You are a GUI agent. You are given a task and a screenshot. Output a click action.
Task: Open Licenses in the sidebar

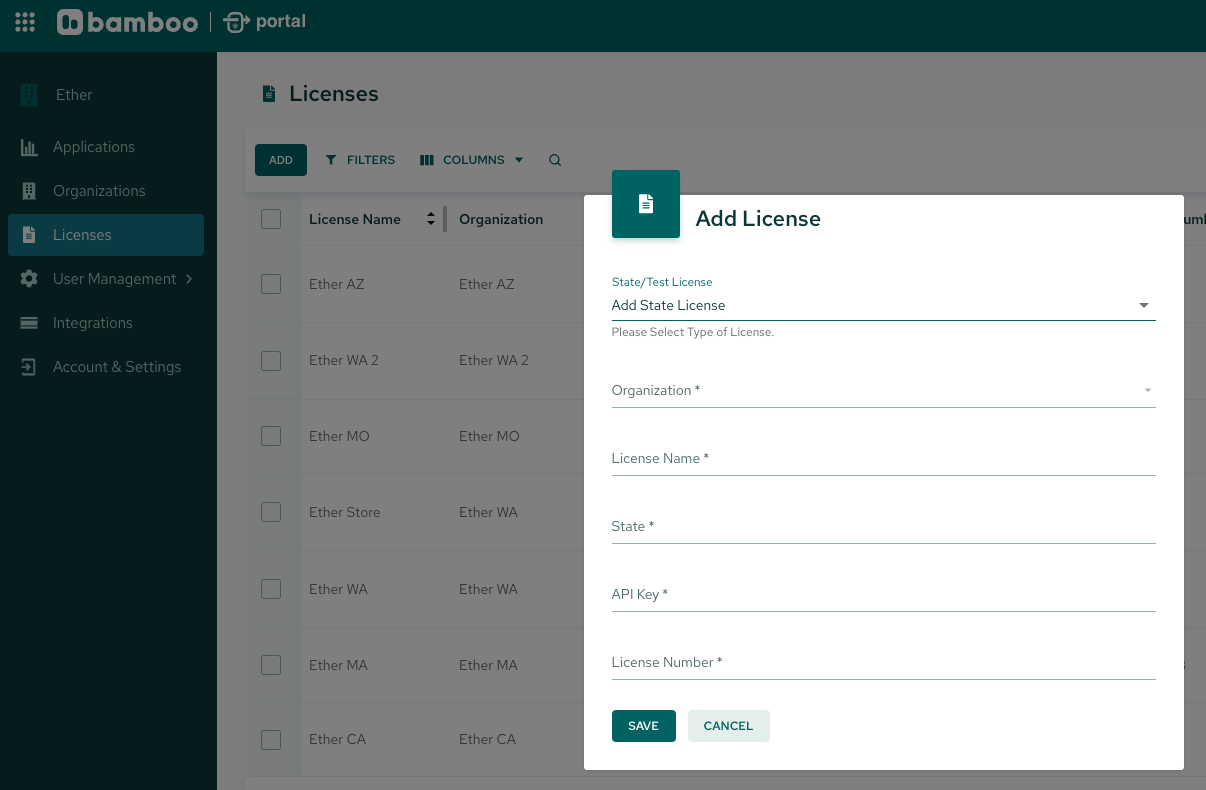(106, 235)
